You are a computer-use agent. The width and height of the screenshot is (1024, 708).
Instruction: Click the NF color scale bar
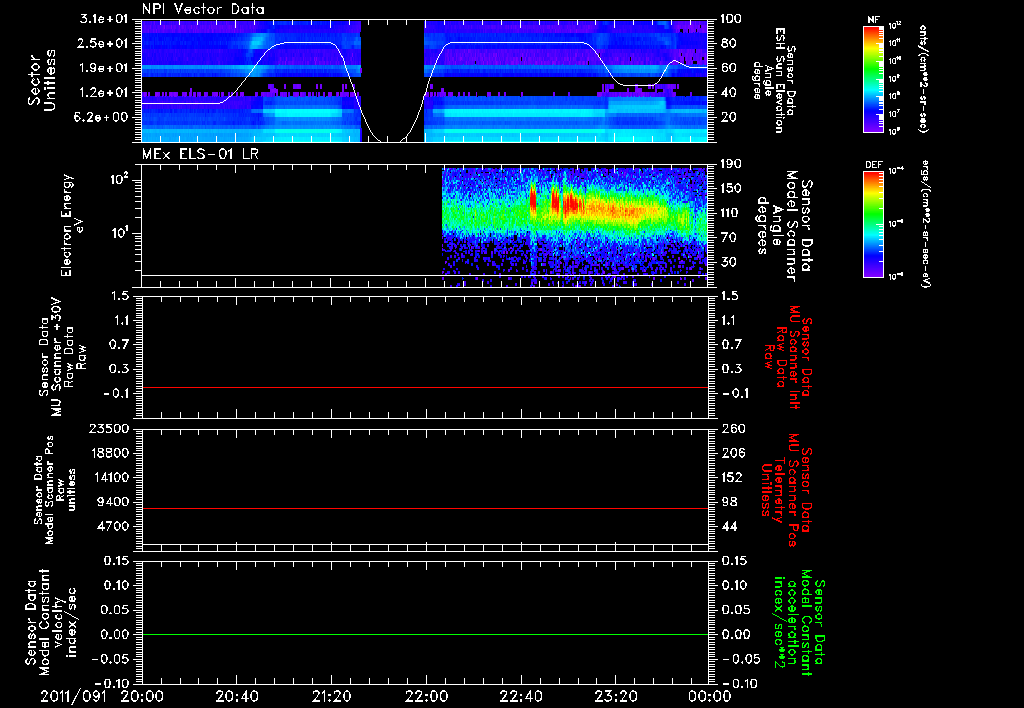pyautogui.click(x=873, y=78)
